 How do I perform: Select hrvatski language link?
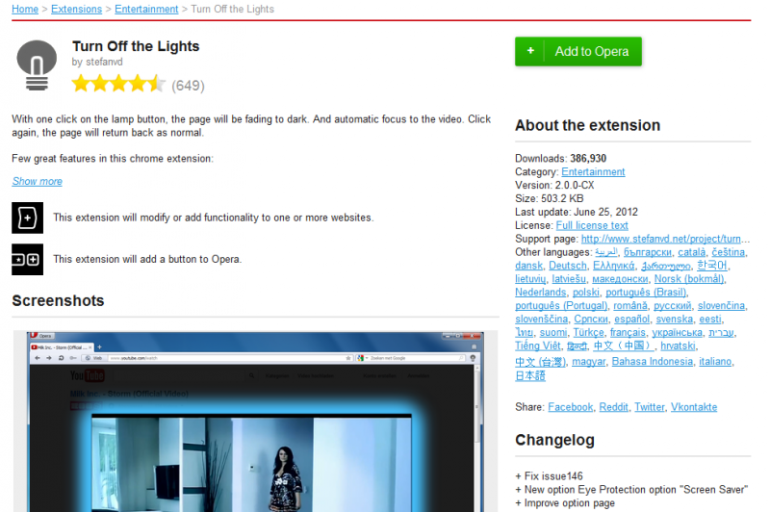[678, 346]
